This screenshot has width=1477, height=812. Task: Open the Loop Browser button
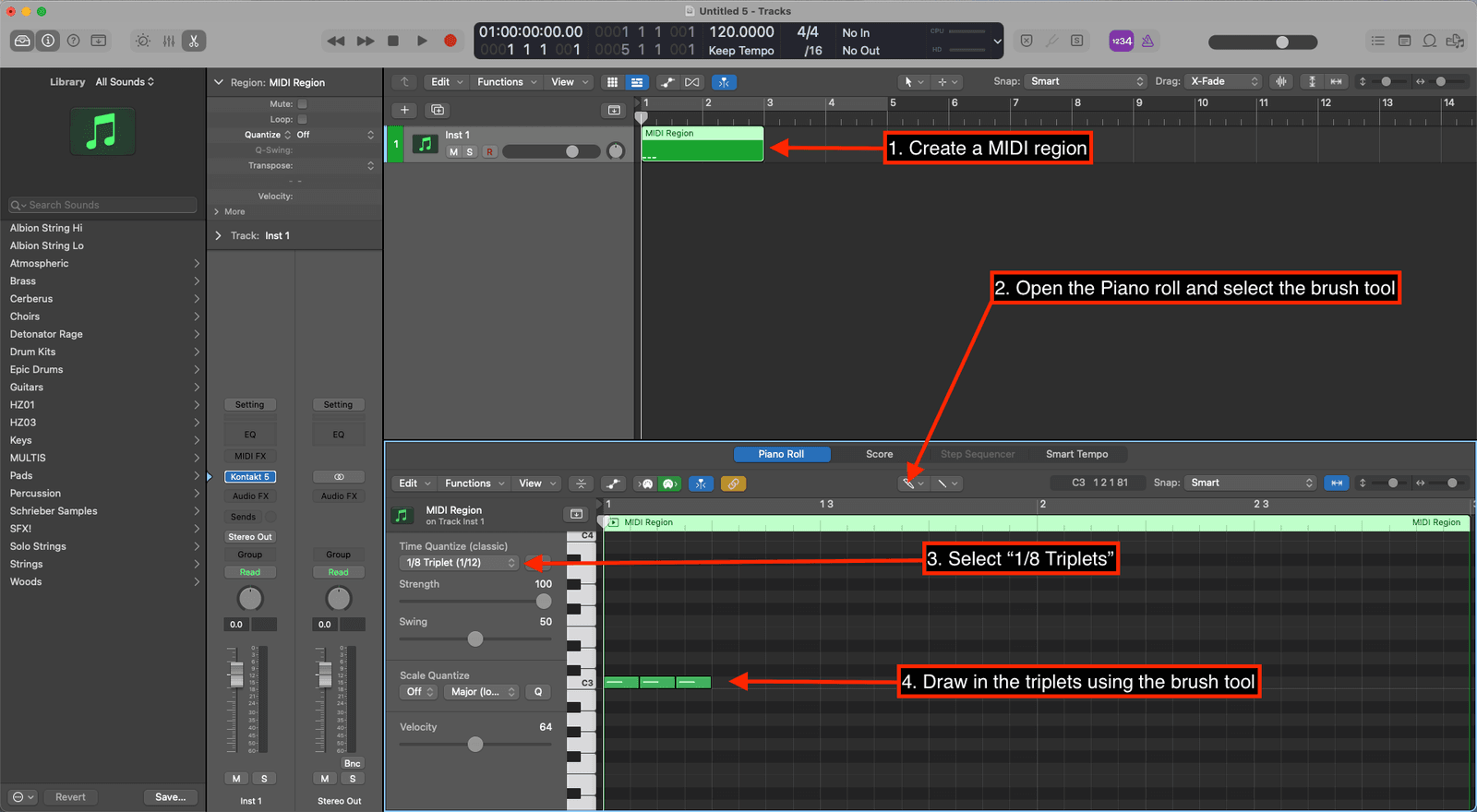pyautogui.click(x=1429, y=41)
